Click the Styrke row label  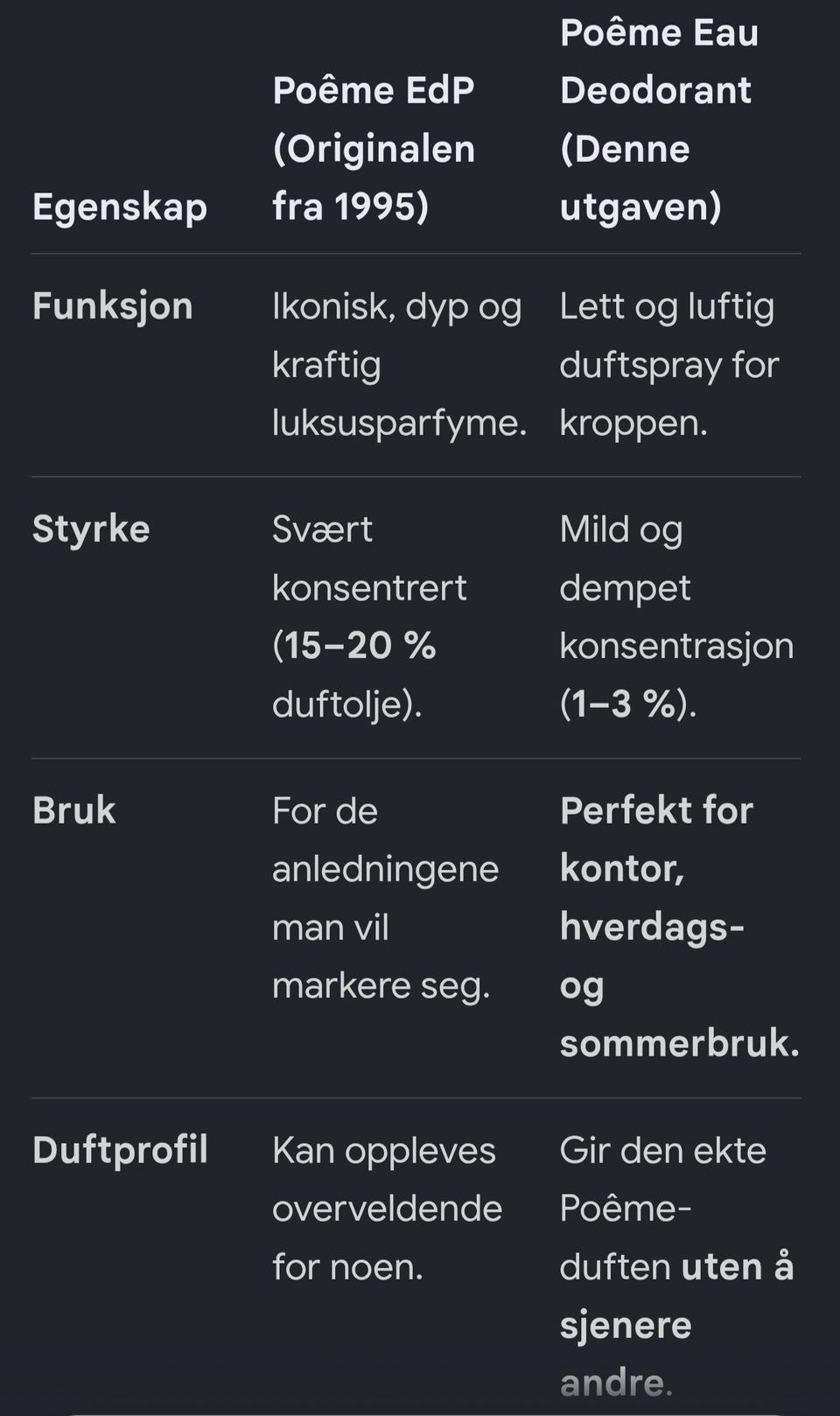pos(91,529)
